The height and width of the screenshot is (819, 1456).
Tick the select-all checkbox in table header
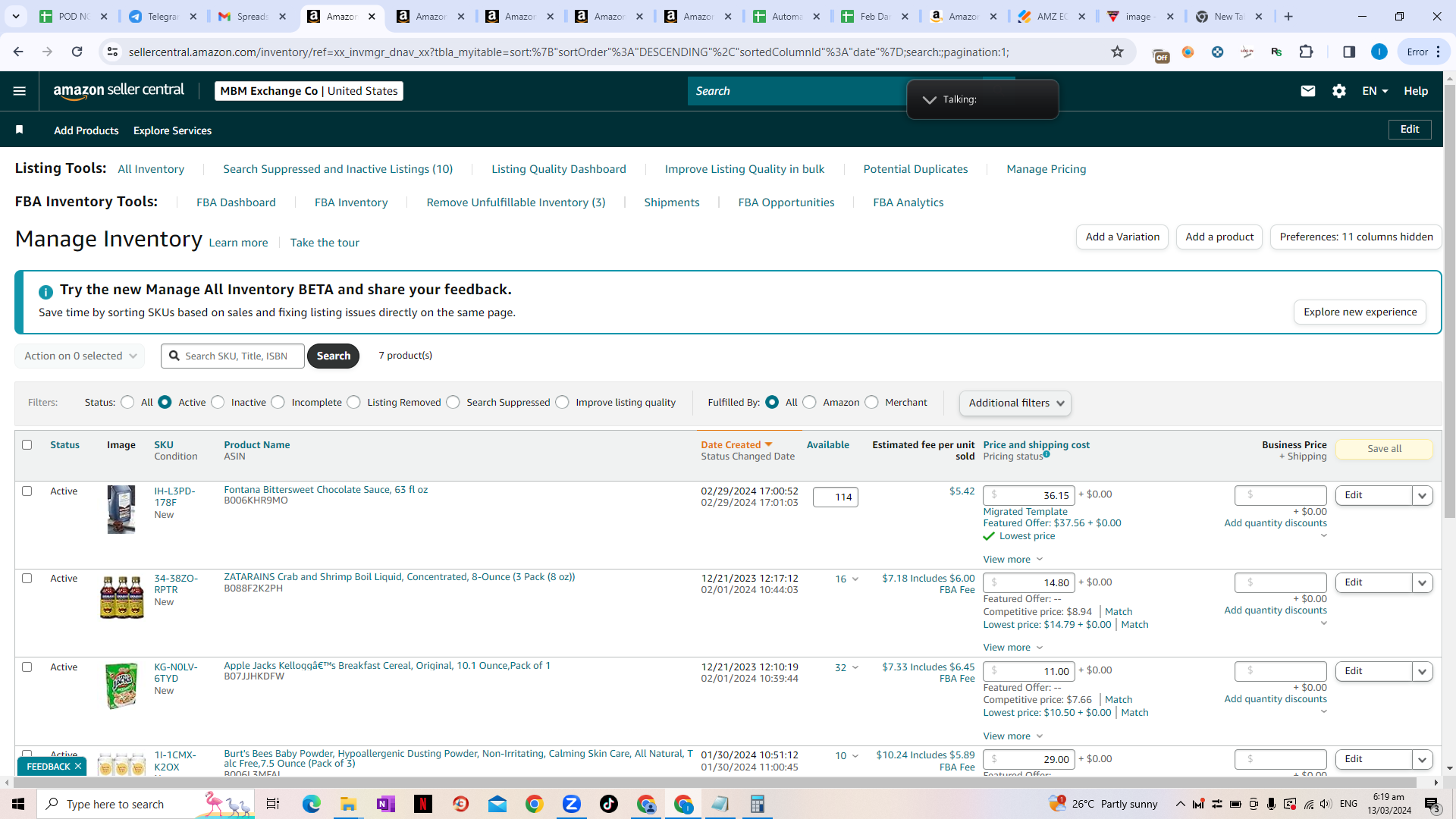[x=27, y=445]
